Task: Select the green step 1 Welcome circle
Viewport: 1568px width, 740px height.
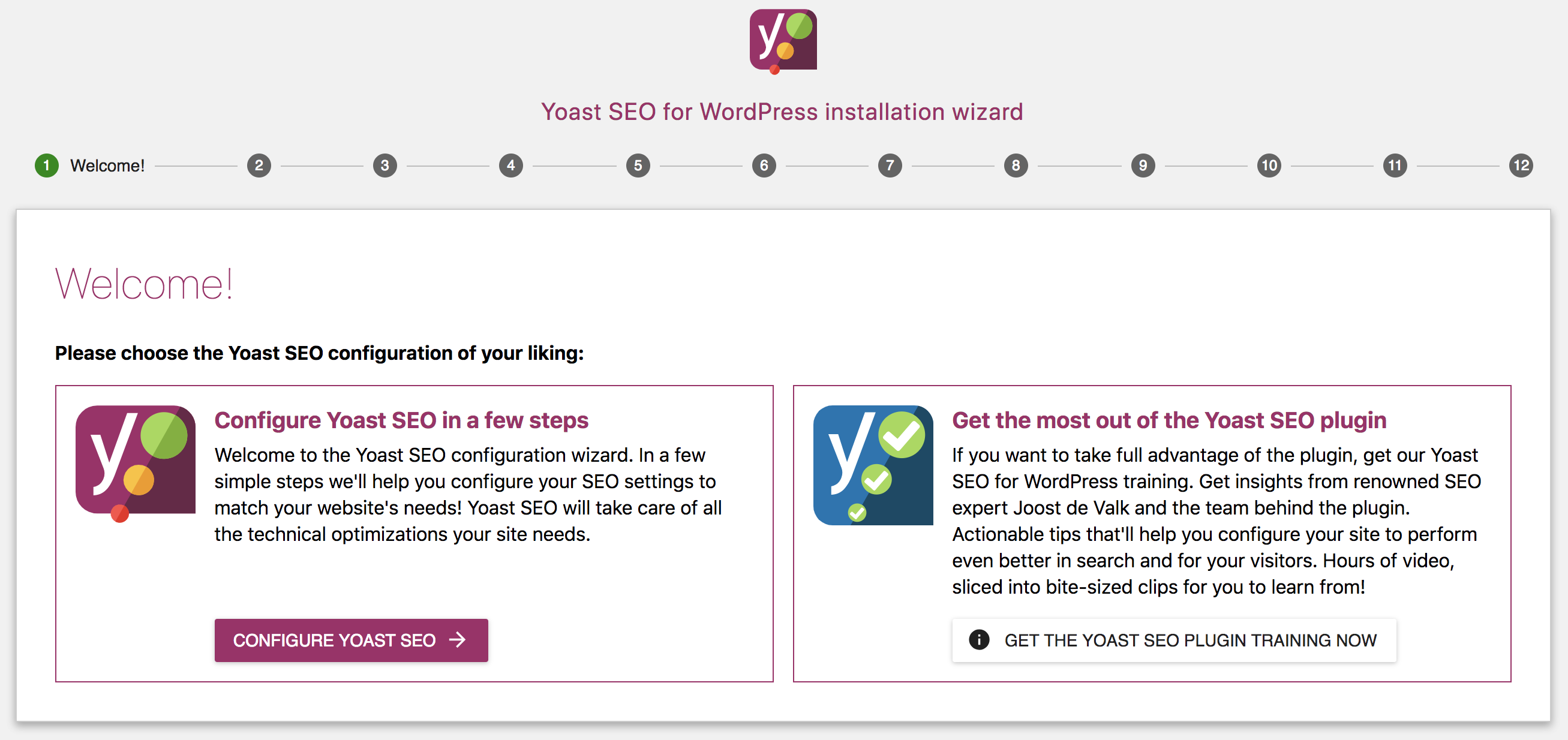Action: coord(47,166)
